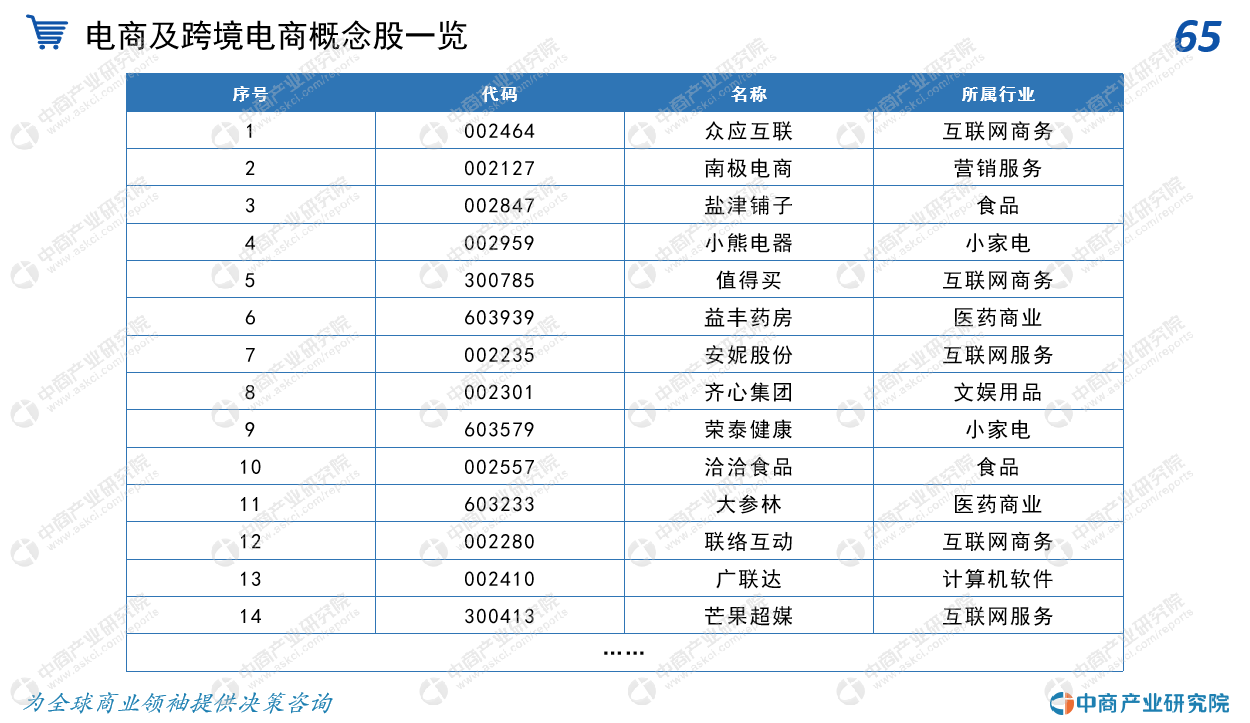Select the title 电商及跨境电商概念股一览
Viewport: 1250px width, 723px height.
(x=276, y=36)
